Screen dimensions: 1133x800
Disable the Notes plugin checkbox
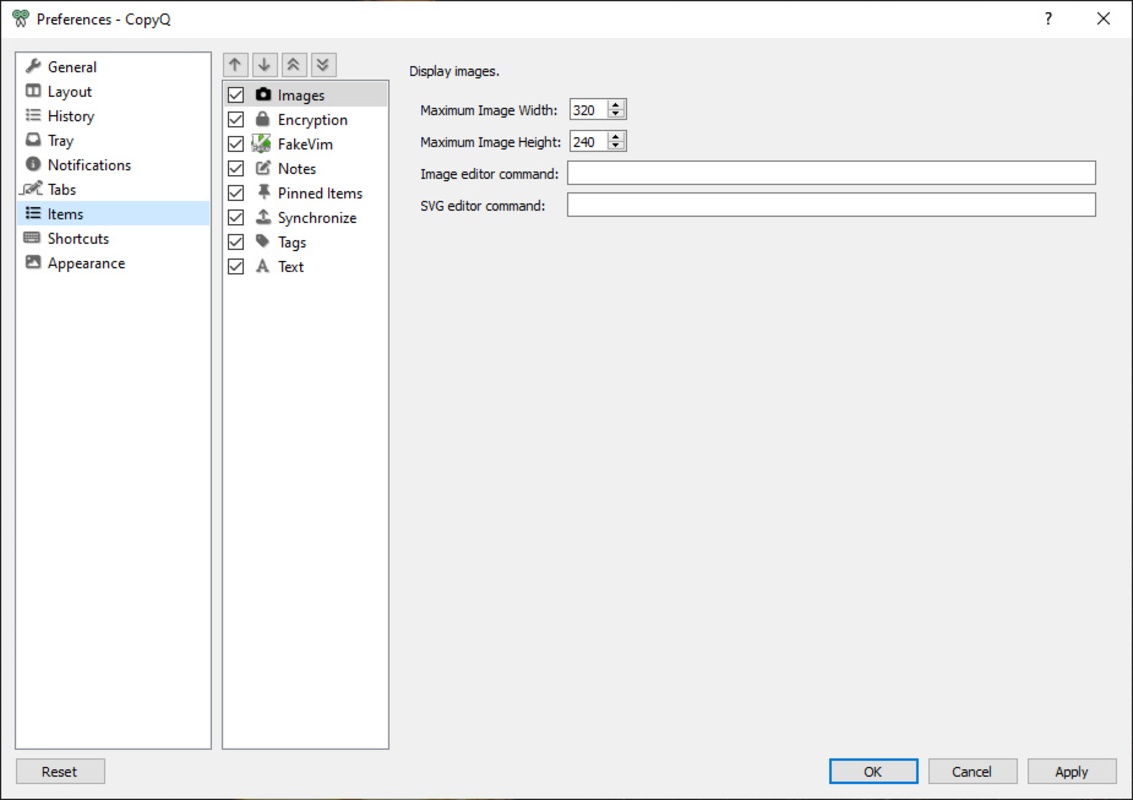click(x=236, y=168)
